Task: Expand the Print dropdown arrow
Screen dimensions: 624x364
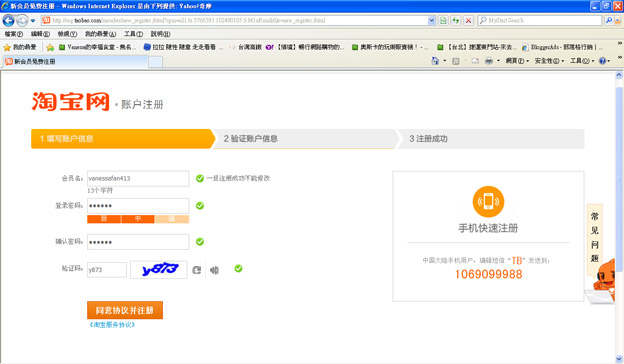Action: click(x=498, y=61)
